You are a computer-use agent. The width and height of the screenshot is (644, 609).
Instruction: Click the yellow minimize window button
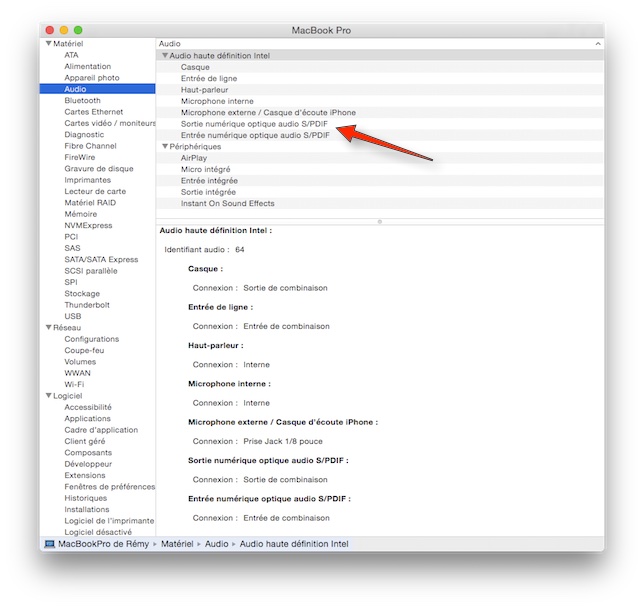point(64,30)
